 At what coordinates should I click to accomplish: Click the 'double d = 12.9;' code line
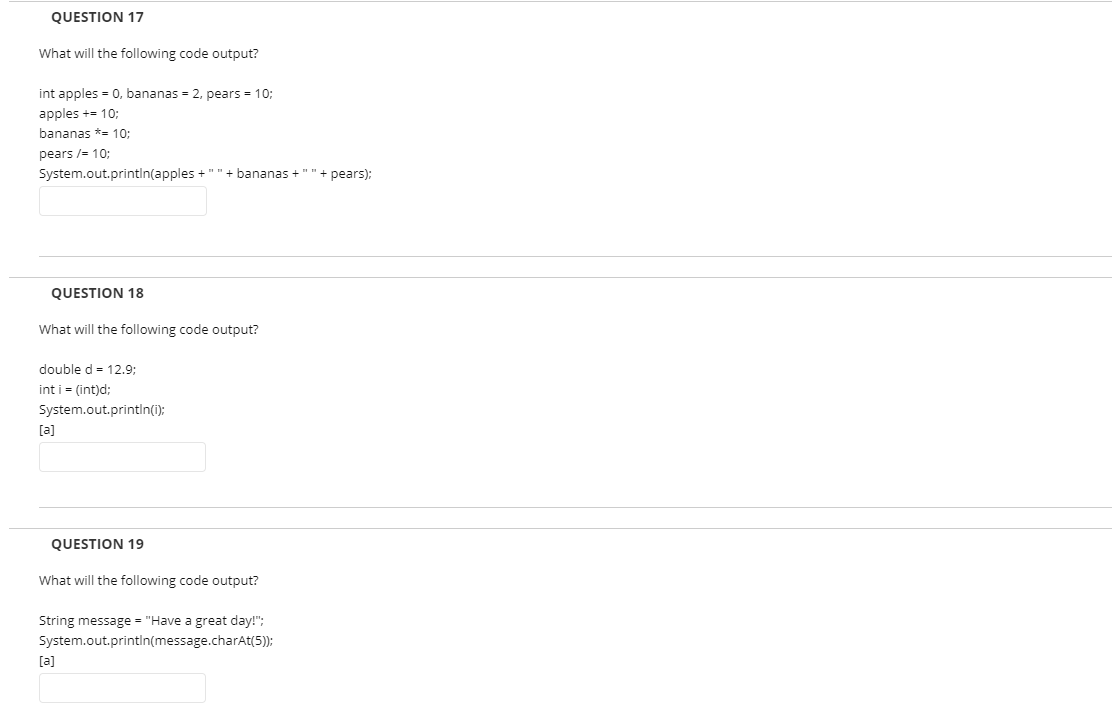coord(87,369)
